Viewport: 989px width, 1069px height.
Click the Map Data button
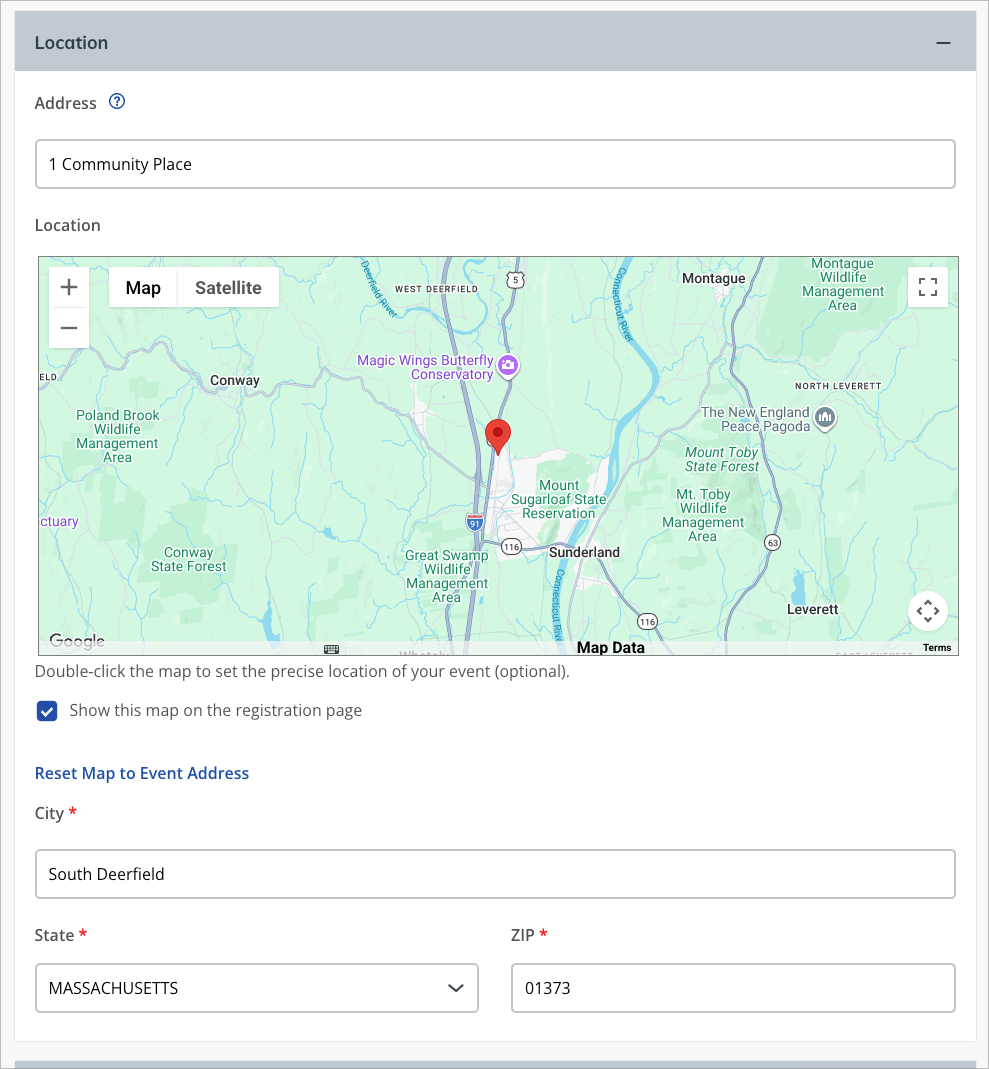click(611, 648)
